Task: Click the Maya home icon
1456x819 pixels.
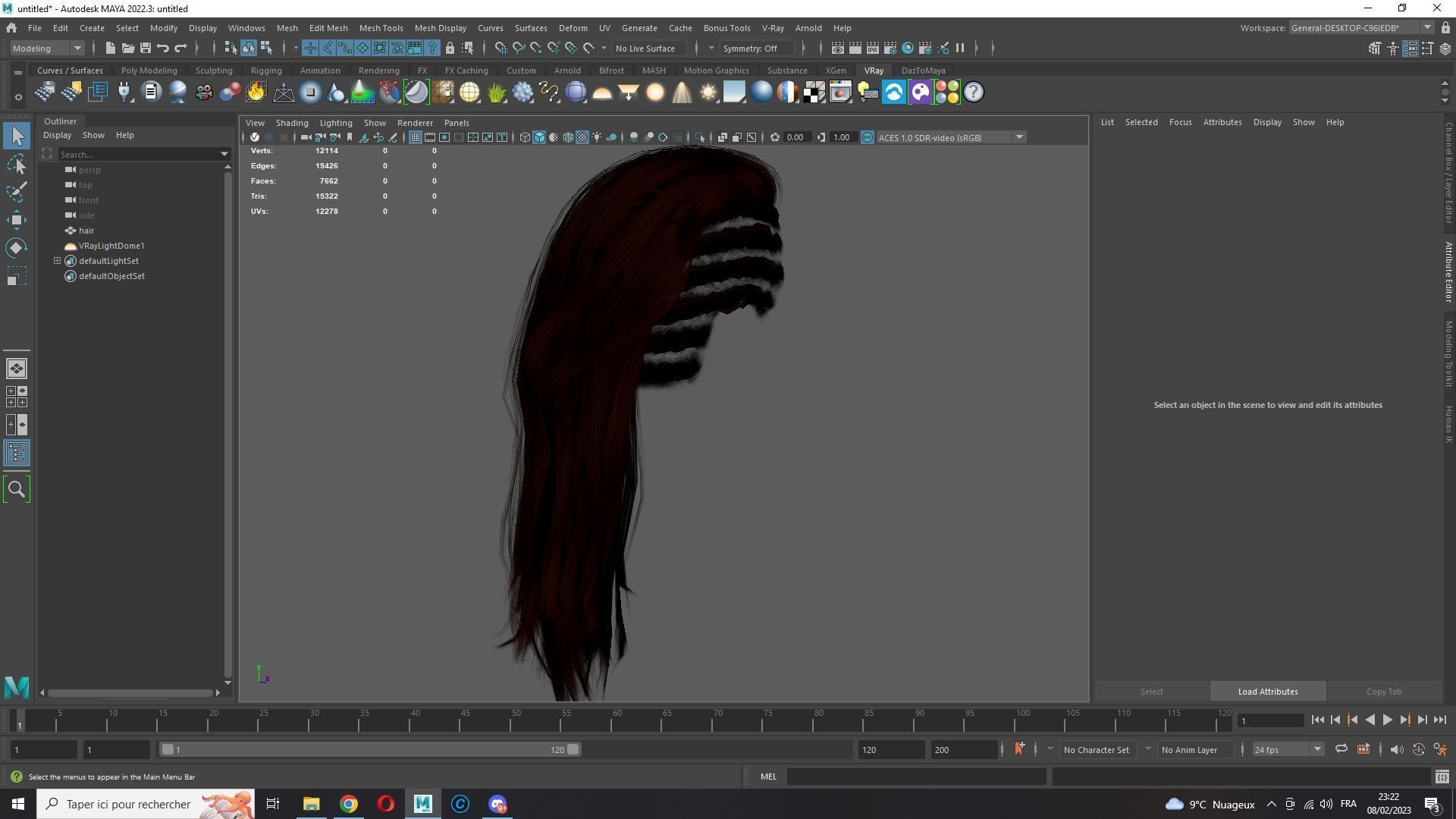Action: 11,28
